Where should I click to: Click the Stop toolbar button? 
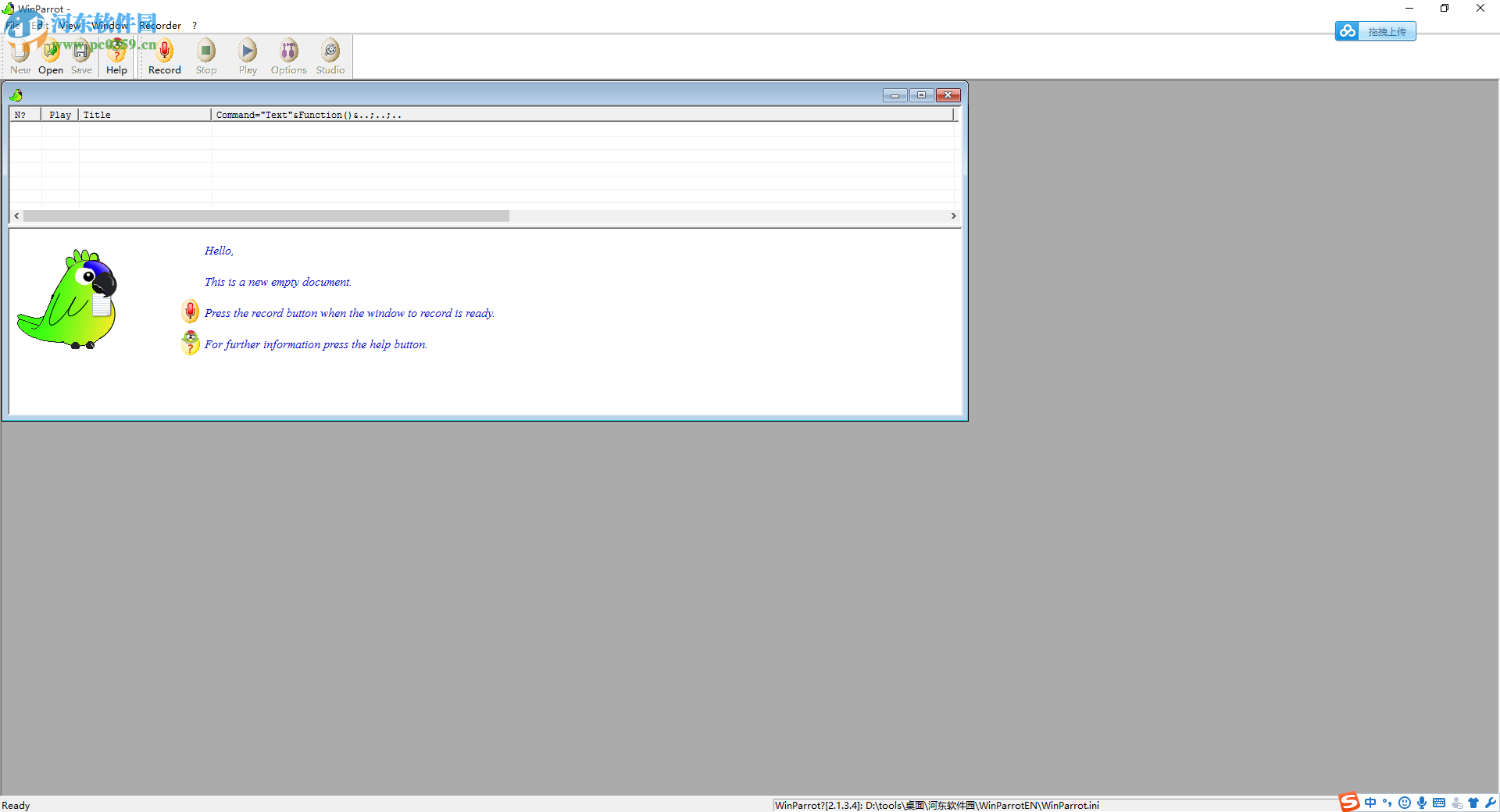(206, 57)
